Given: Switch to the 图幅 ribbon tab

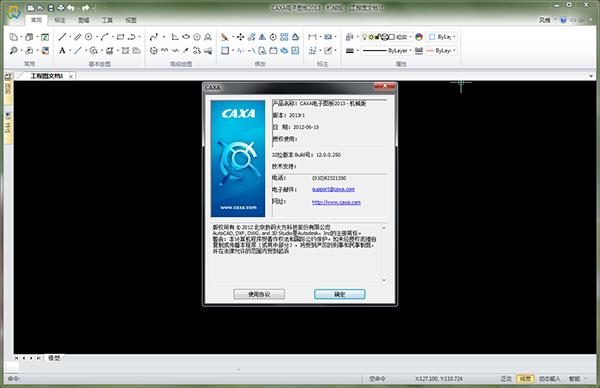Looking at the screenshot, I should [x=83, y=20].
